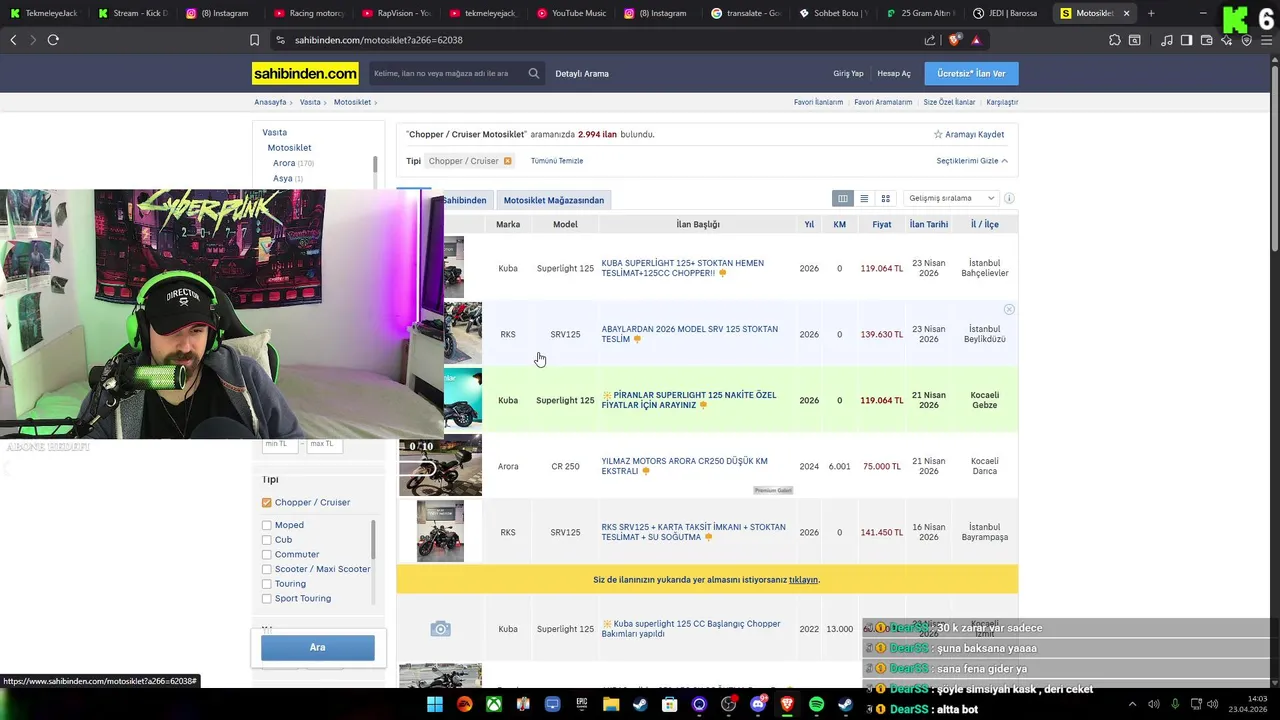
Task: Sort by the KM column header
Action: (x=840, y=225)
